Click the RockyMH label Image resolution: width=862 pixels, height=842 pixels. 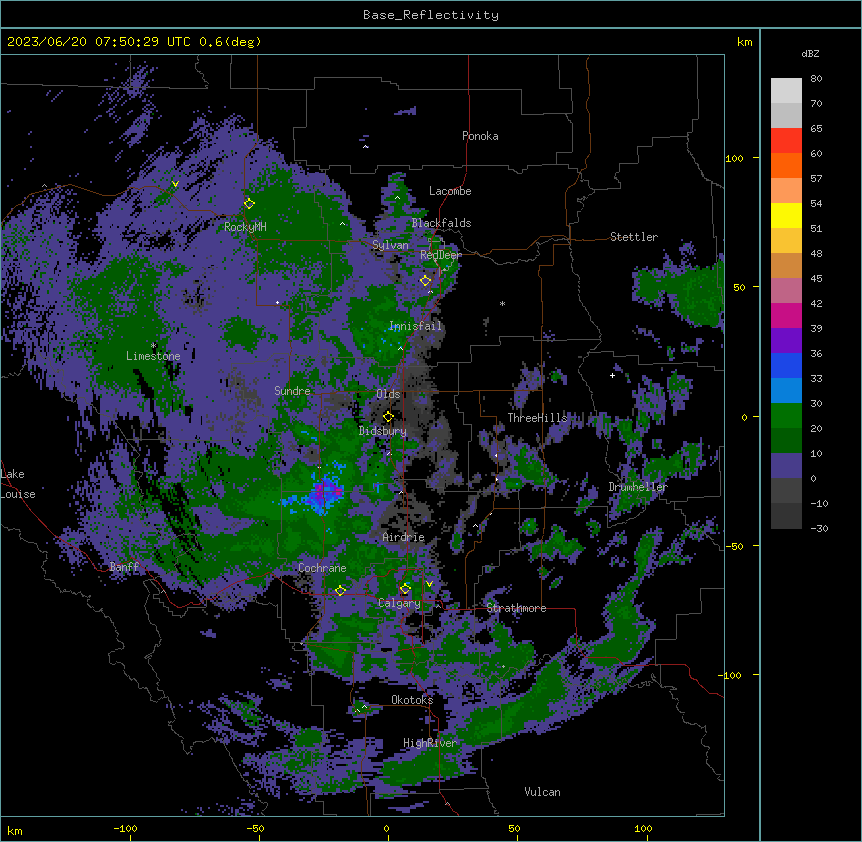coord(245,227)
